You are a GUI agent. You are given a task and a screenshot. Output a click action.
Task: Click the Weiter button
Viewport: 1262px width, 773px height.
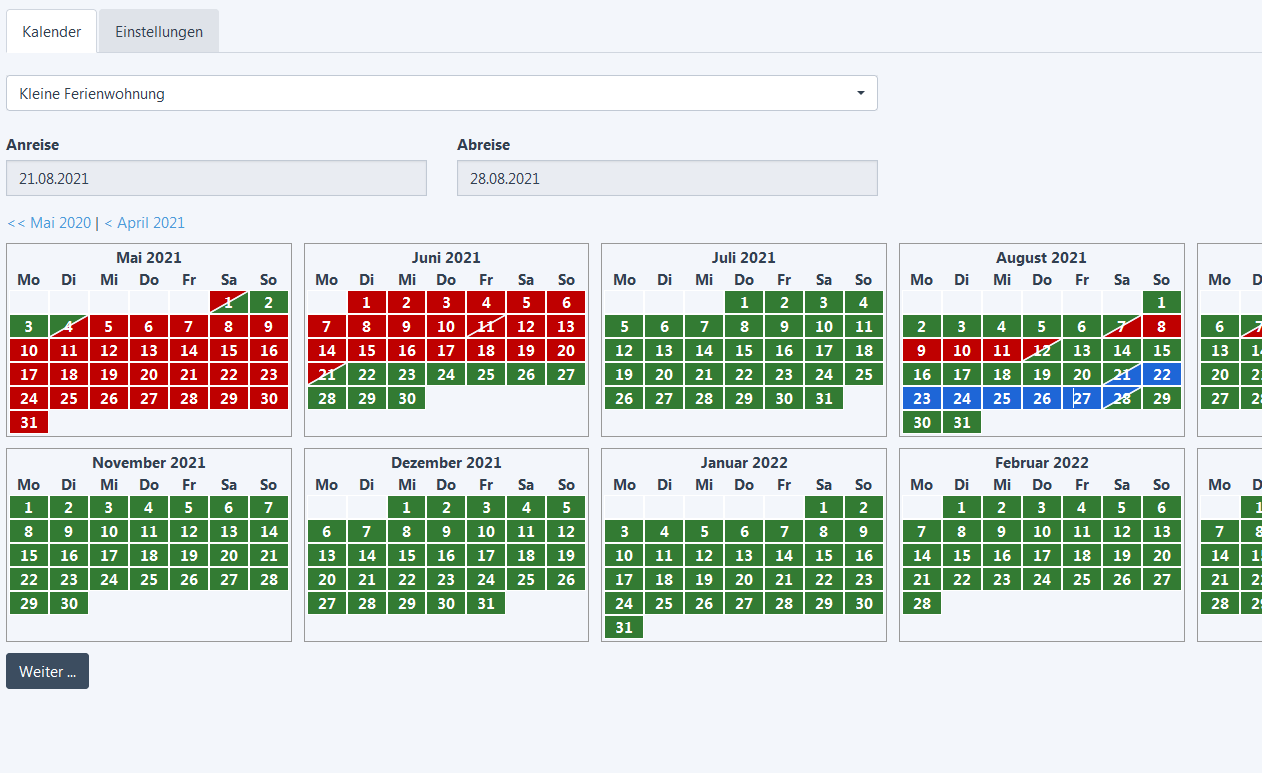(x=47, y=671)
